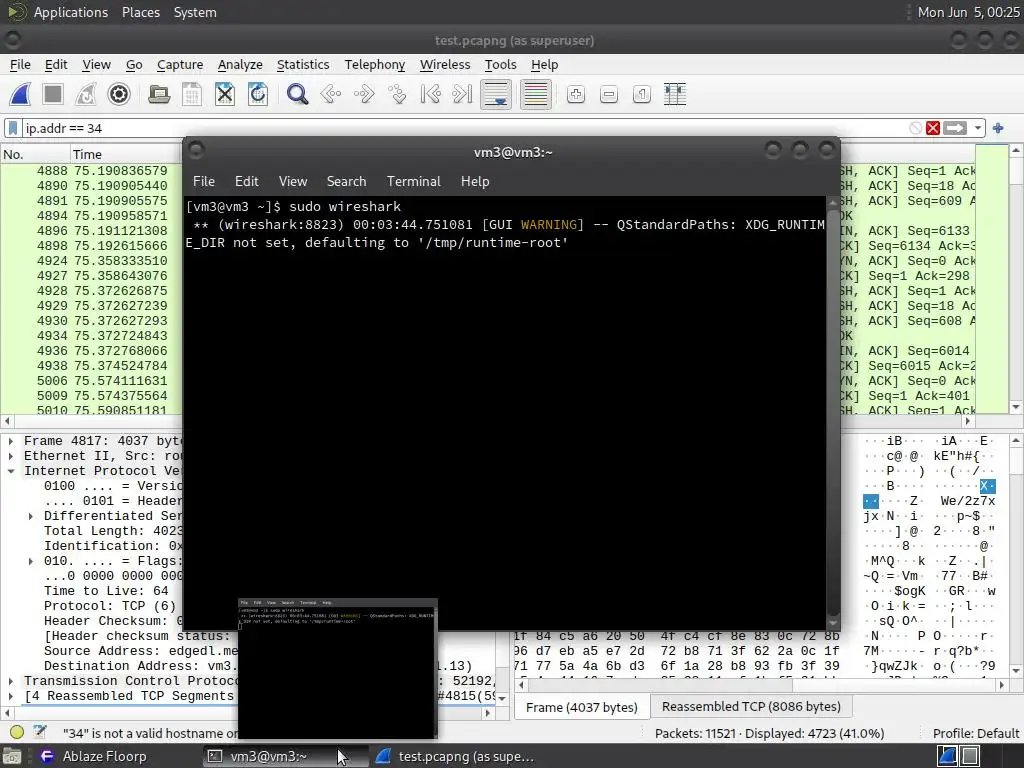Click Profile: Default in status bar
The height and width of the screenshot is (768, 1024).
tap(976, 733)
